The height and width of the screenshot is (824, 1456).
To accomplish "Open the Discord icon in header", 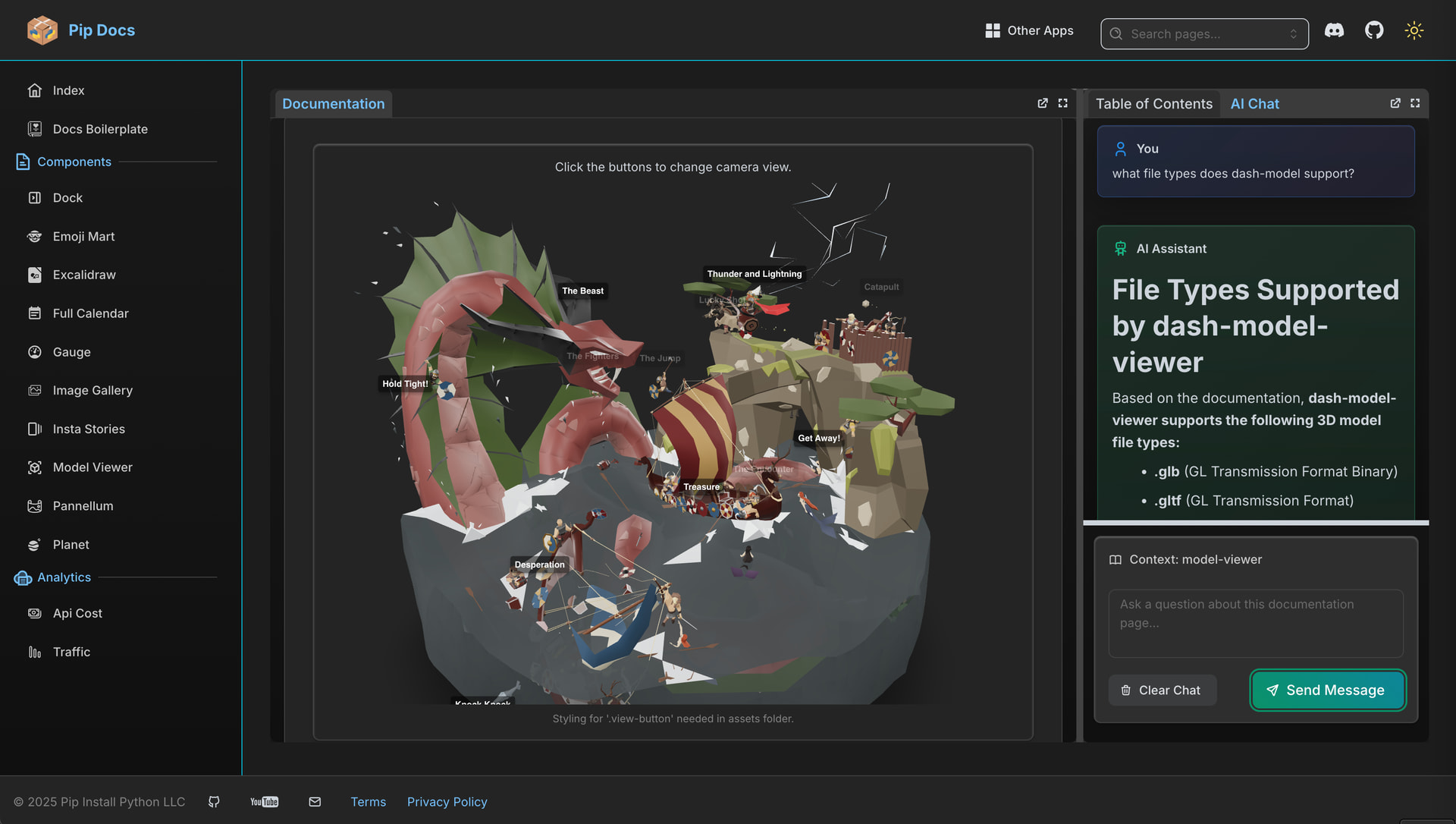I will click(x=1334, y=30).
